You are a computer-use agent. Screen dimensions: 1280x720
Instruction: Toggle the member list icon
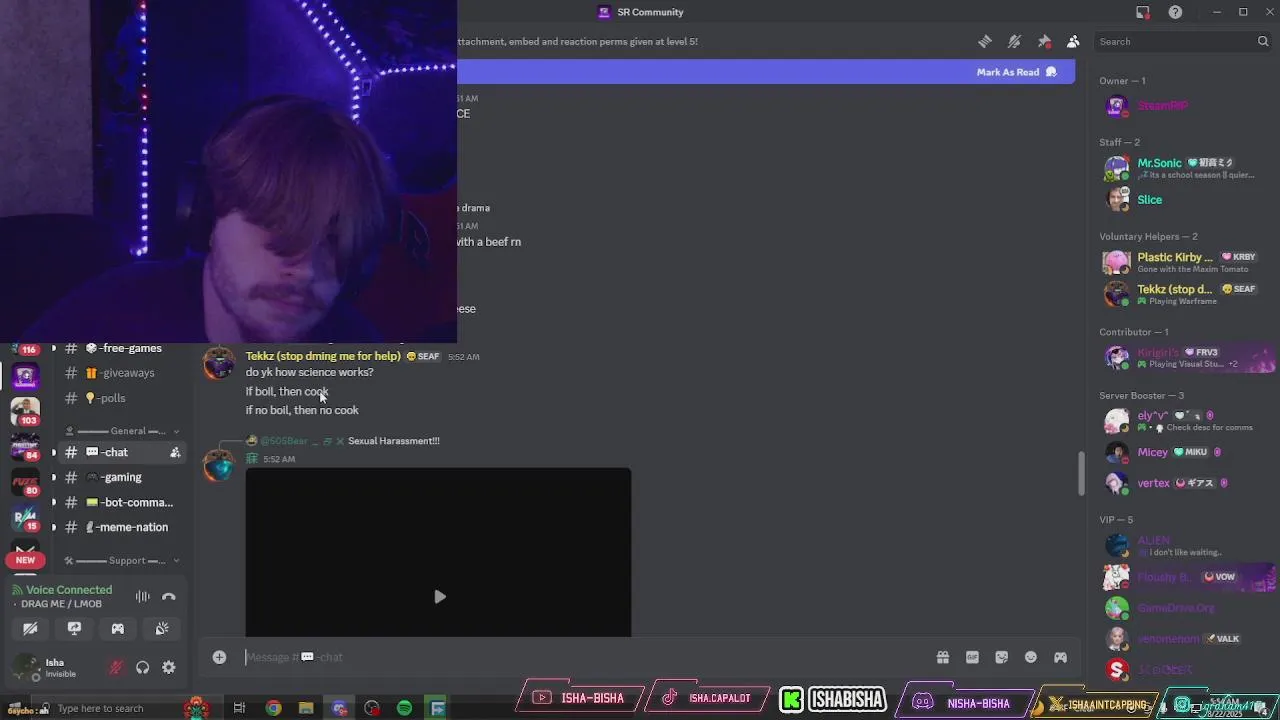pos(1073,41)
